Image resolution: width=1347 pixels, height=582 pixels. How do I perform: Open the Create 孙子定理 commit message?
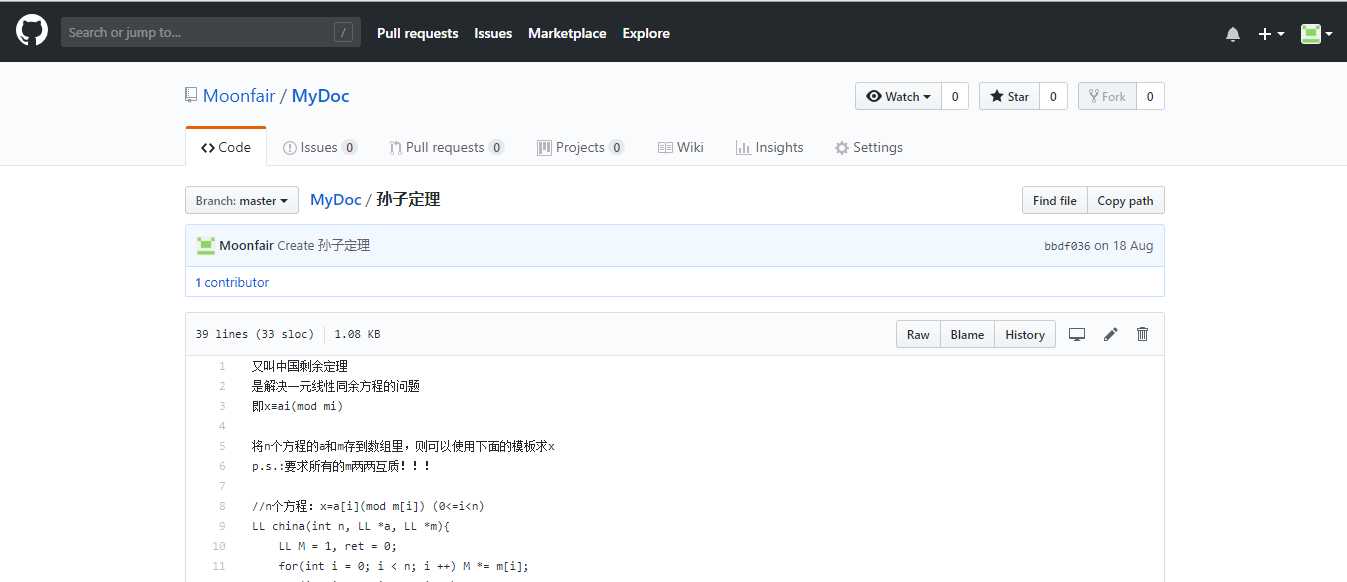(x=324, y=245)
